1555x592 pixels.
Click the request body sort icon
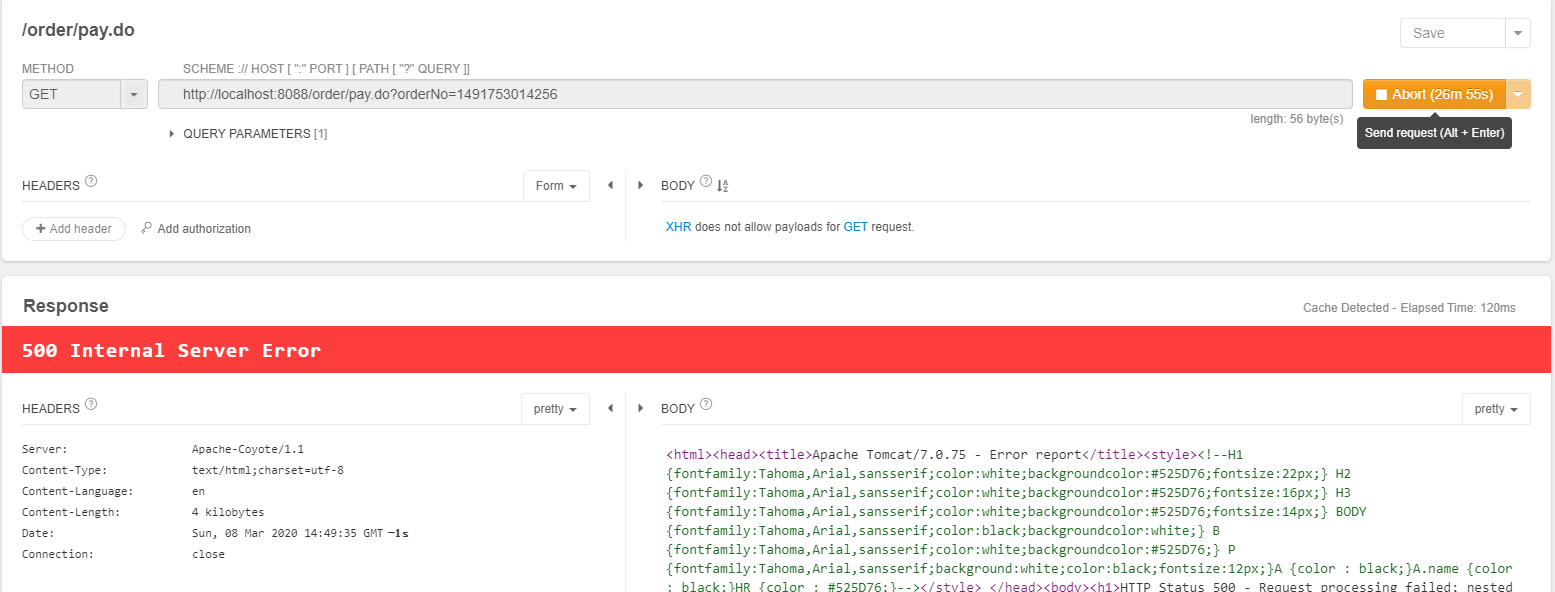723,185
